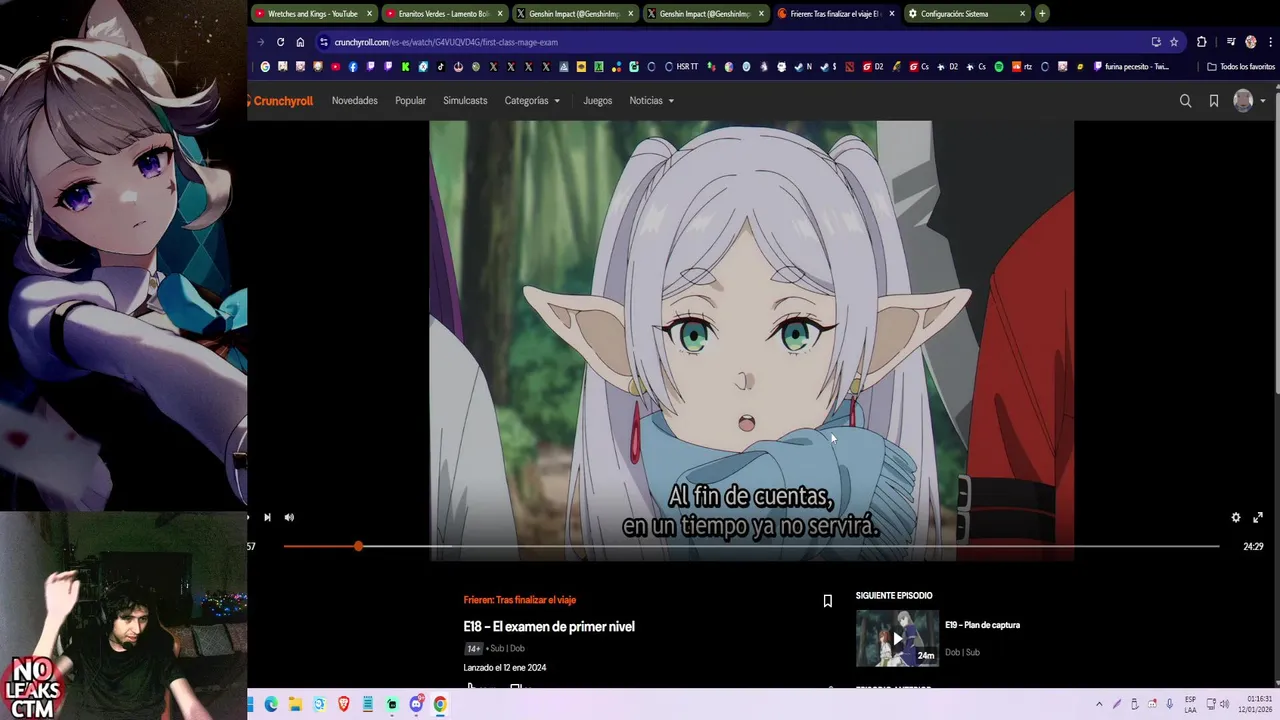Reload the current page

point(280,42)
